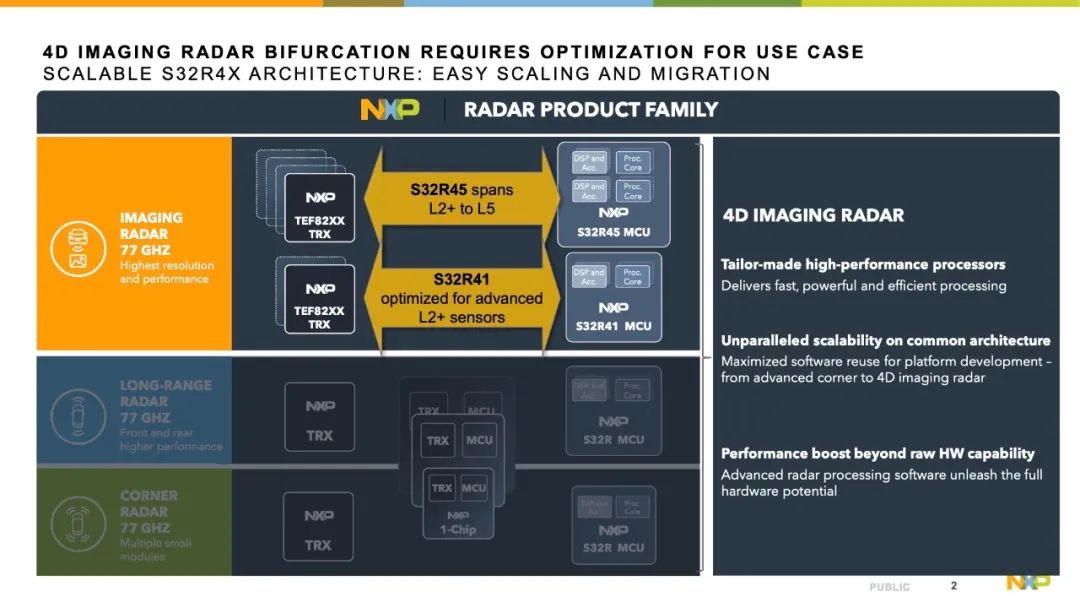
Task: Click the corner radar S32R MCU chip
Action: point(614,525)
